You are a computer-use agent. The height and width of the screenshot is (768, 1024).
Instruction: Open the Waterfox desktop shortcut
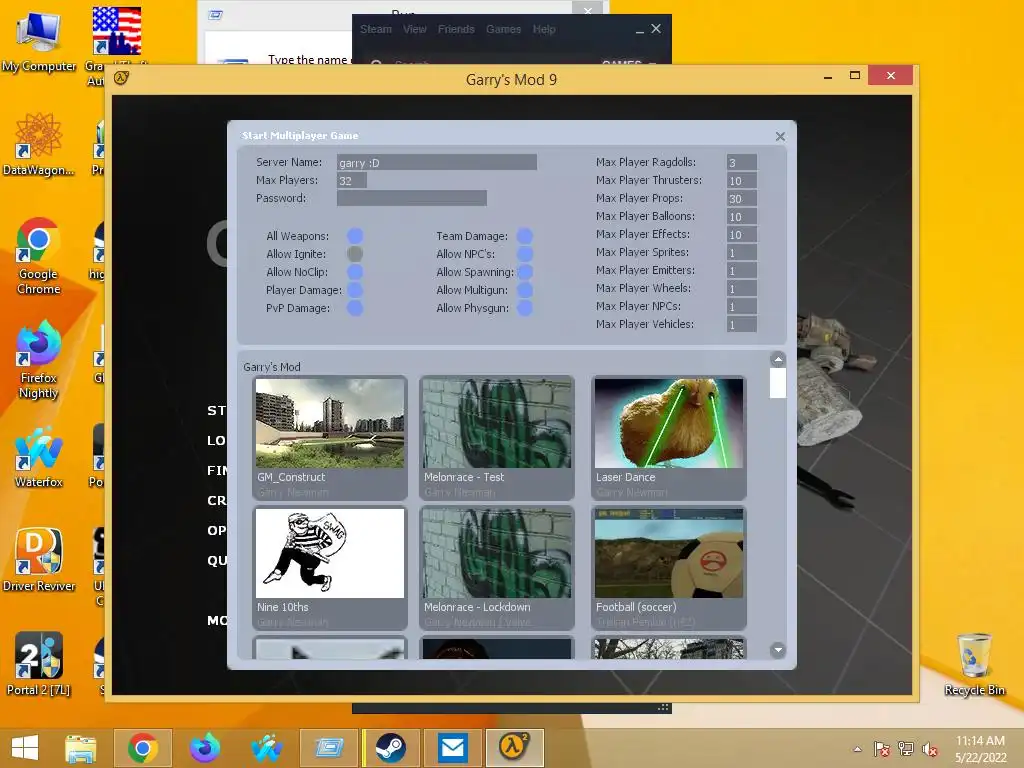pos(39,457)
